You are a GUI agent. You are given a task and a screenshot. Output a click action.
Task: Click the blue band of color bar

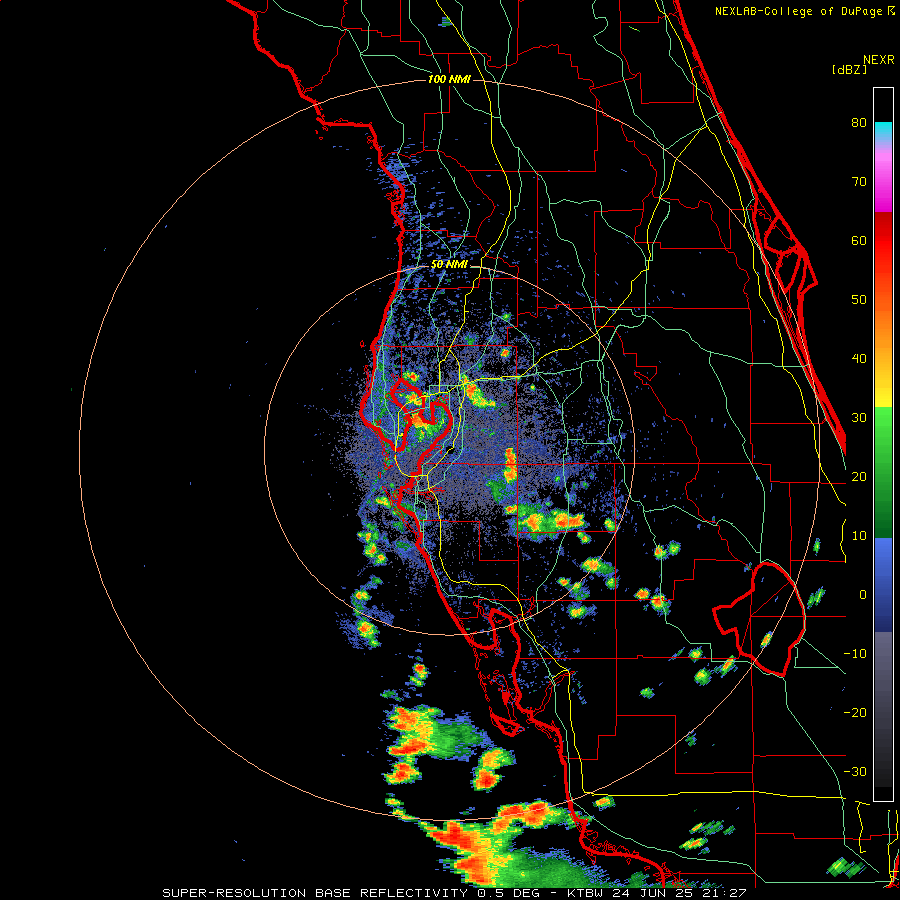[x=883, y=584]
